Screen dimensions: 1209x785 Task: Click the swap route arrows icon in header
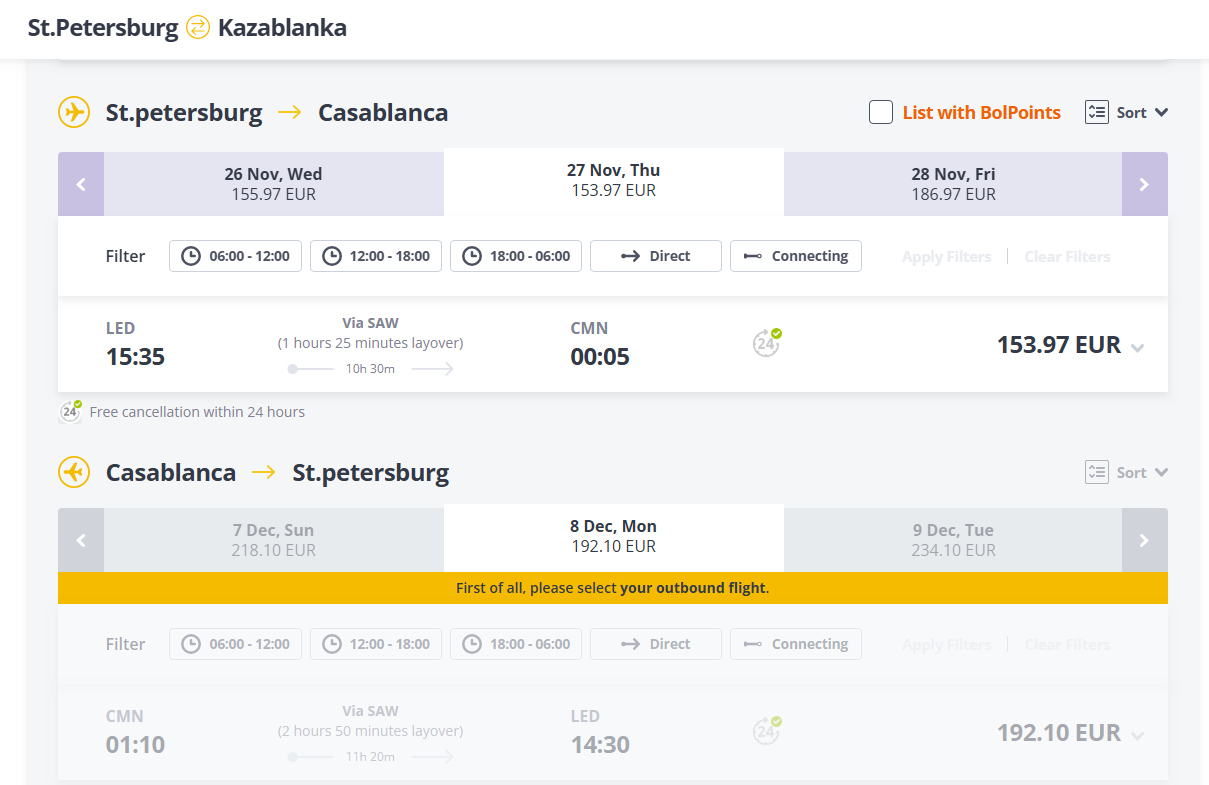pos(199,28)
